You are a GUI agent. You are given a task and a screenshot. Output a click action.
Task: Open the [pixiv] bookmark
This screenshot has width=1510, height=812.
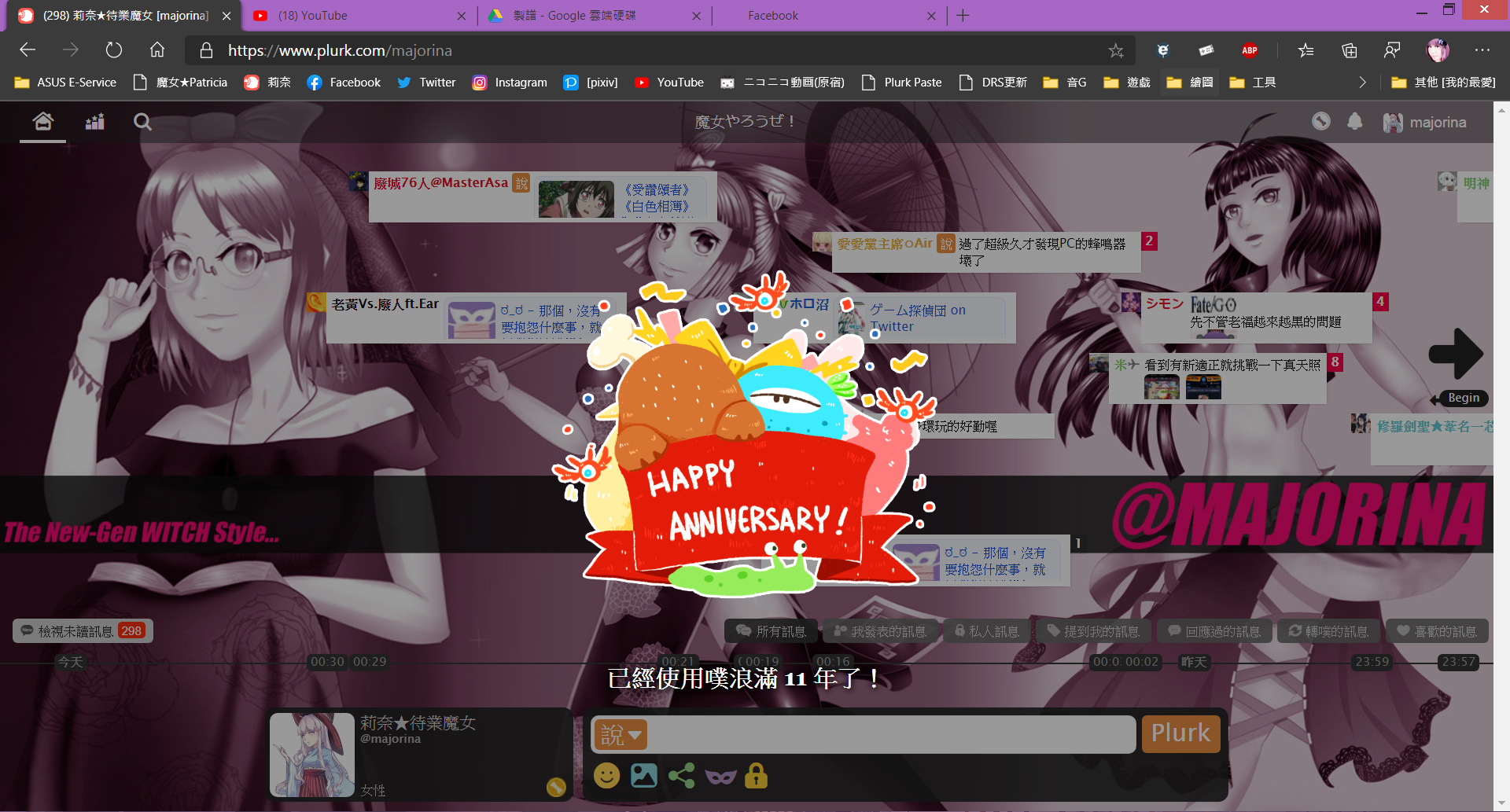[591, 83]
